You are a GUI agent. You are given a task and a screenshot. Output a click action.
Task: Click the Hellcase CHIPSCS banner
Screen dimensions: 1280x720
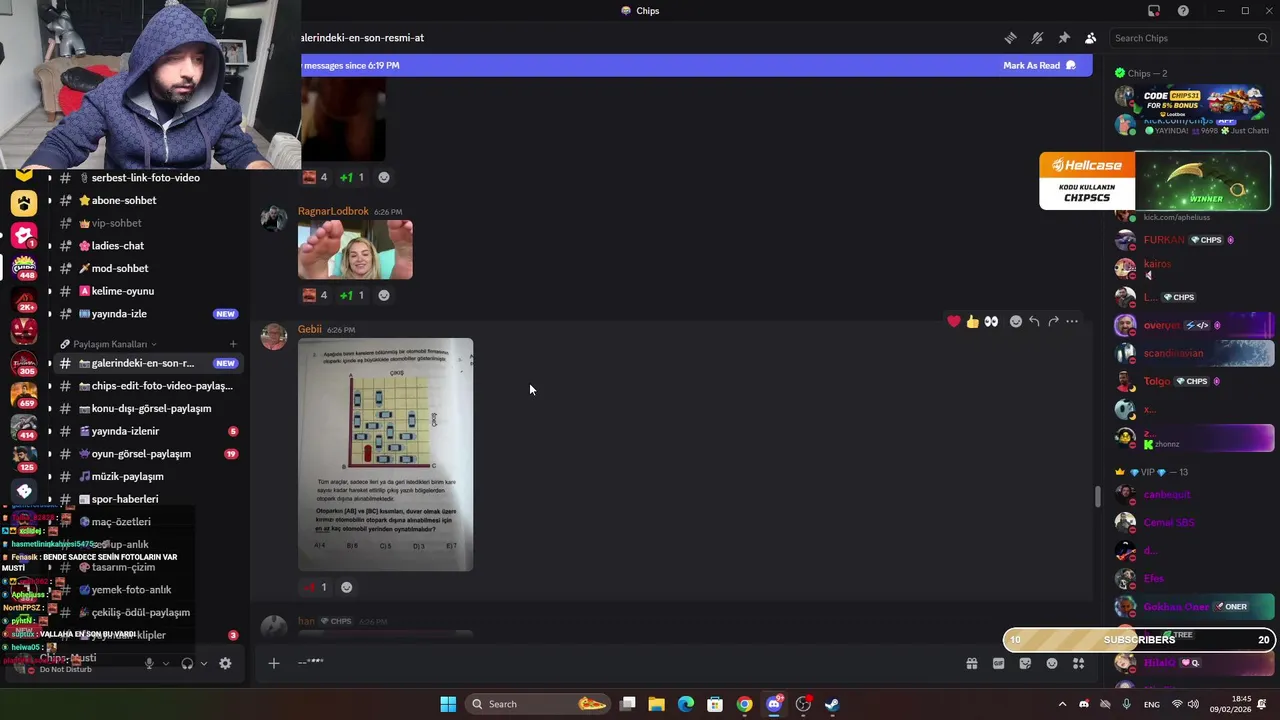tap(1155, 181)
